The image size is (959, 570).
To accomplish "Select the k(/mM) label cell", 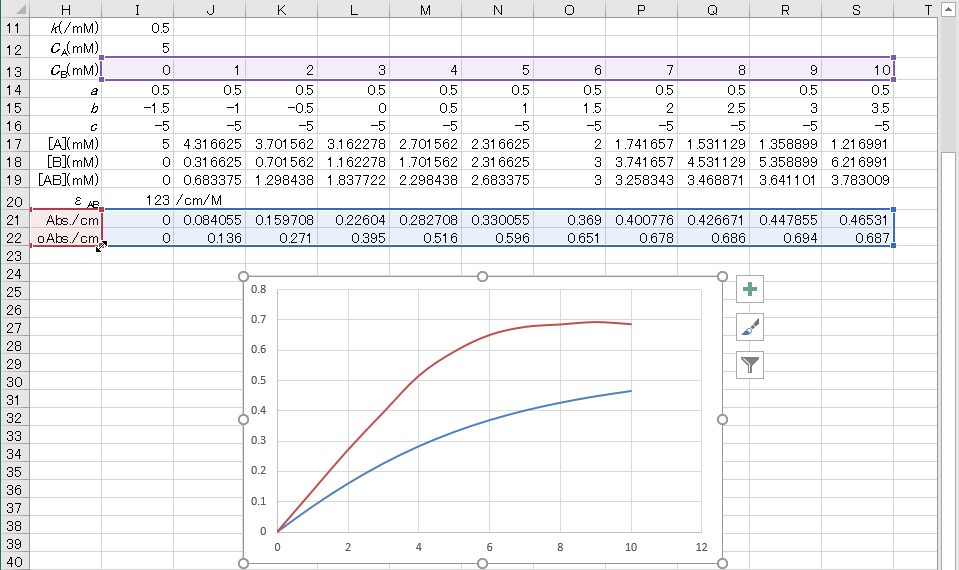I will click(66, 27).
